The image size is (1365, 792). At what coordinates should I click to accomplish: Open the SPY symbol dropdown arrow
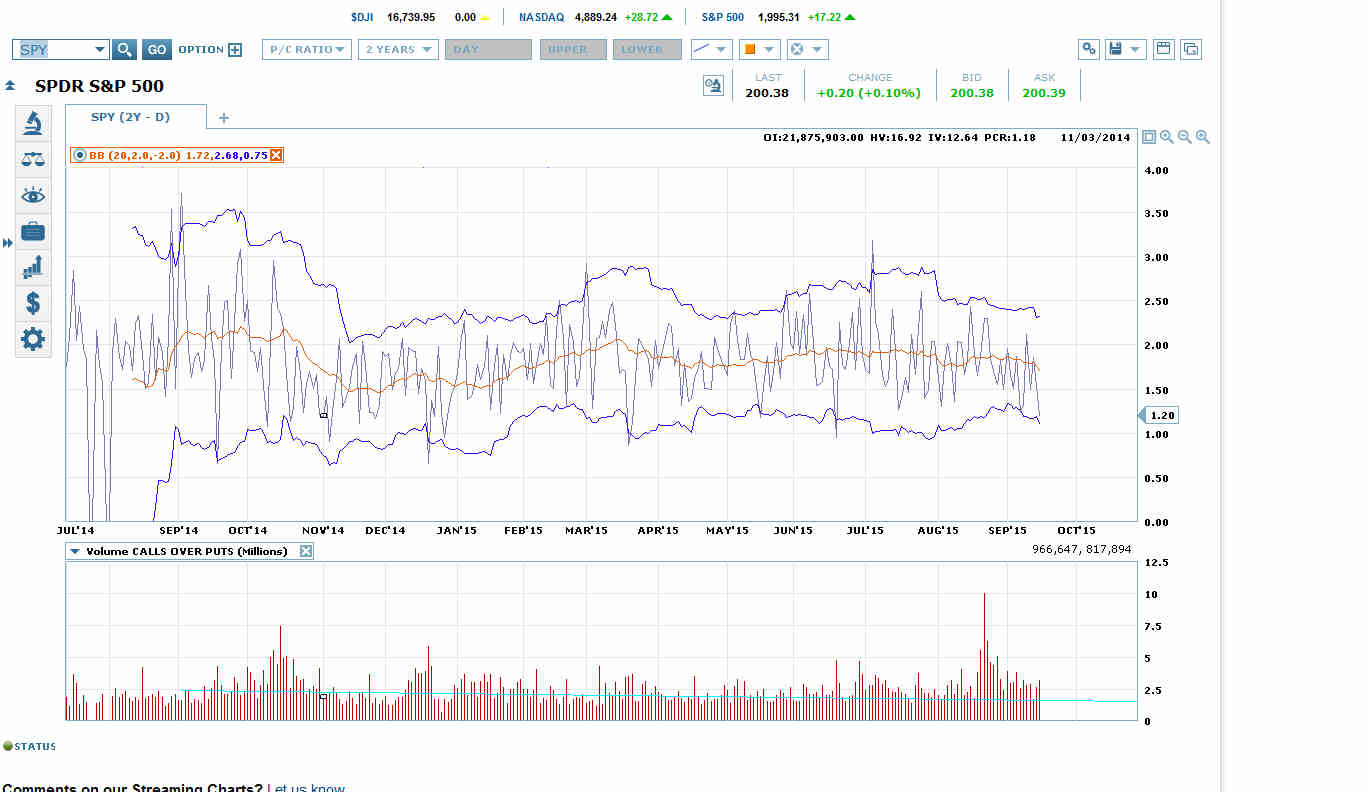coord(100,50)
